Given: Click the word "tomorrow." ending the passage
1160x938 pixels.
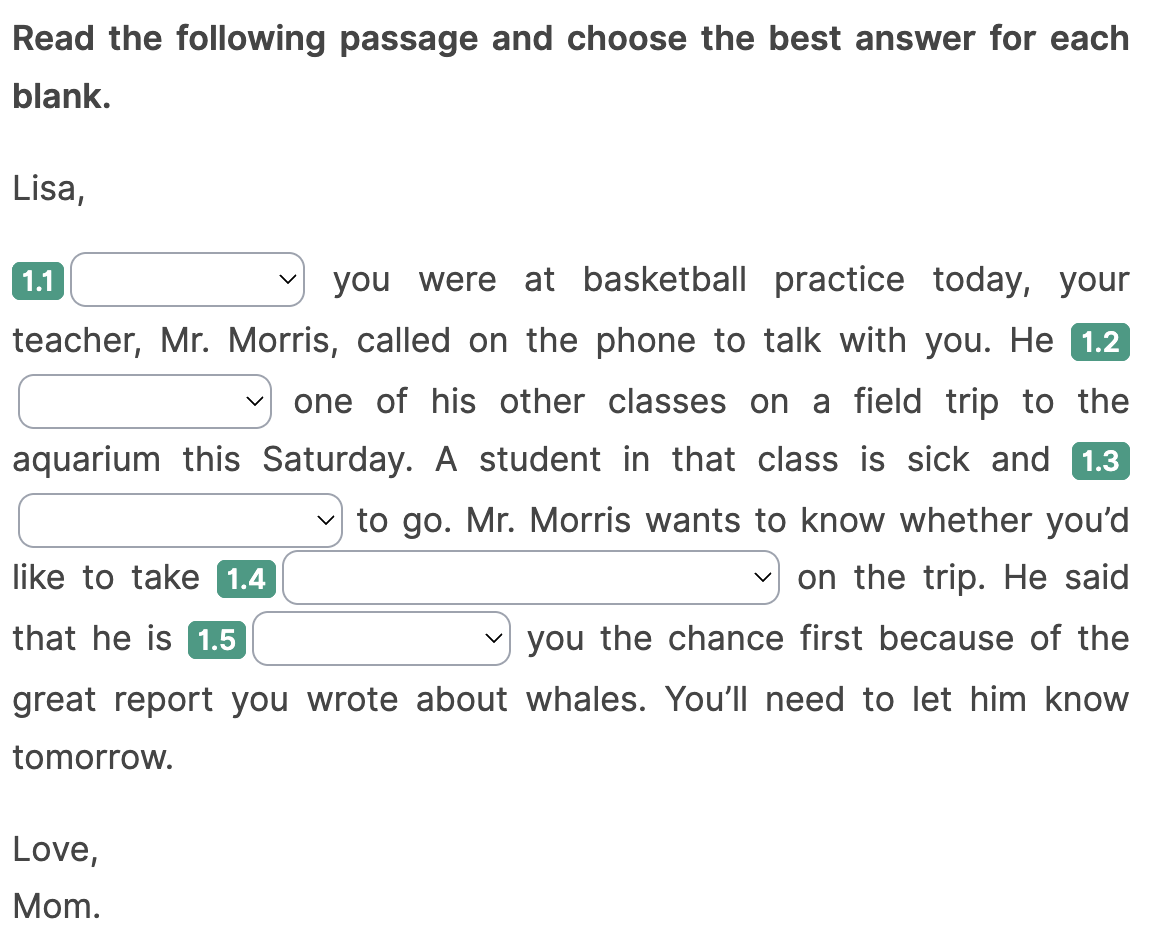Looking at the screenshot, I should (93, 758).
